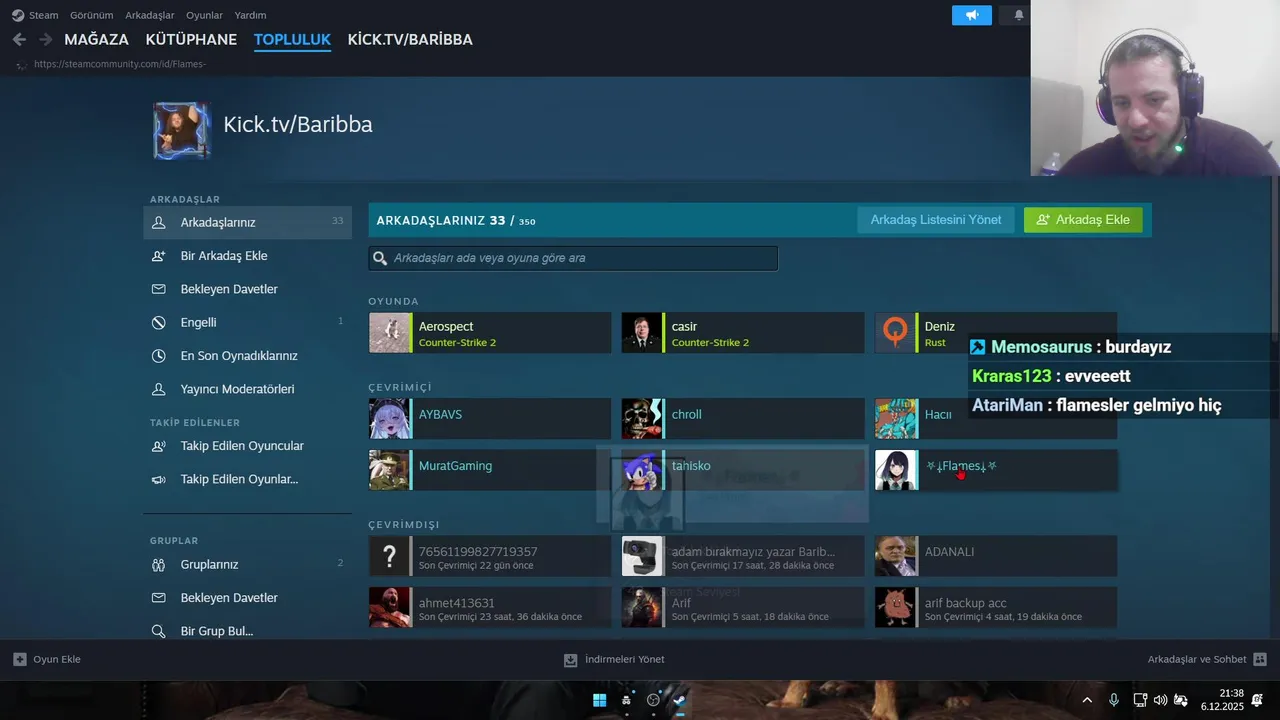The height and width of the screenshot is (720, 1280).
Task: Click the Yayıncı Moderatörleri person icon
Action: [158, 389]
